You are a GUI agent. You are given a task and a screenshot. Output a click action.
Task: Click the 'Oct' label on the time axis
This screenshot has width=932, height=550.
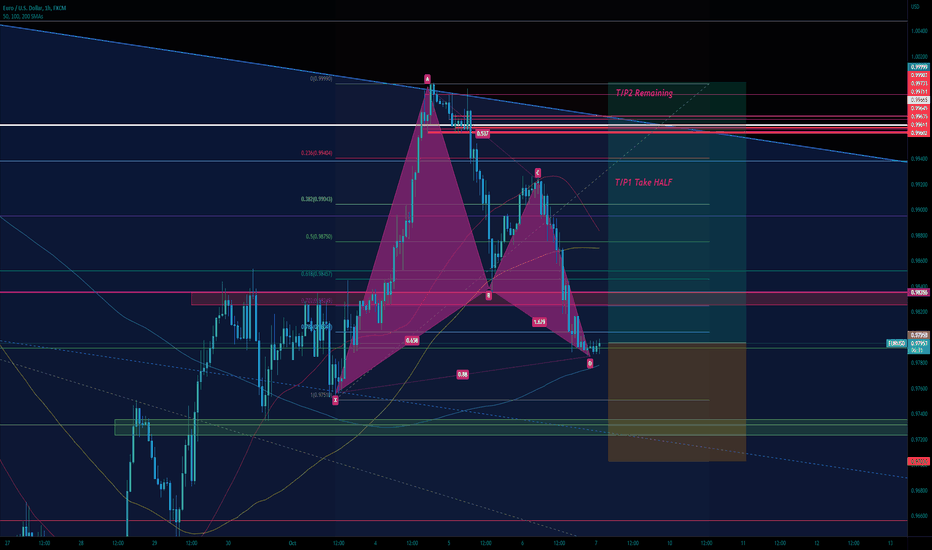click(x=292, y=543)
